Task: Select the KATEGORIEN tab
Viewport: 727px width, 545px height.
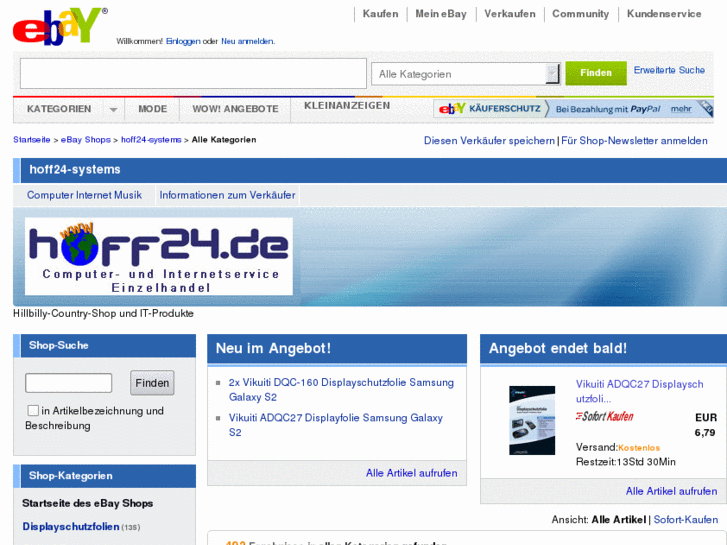Action: pyautogui.click(x=59, y=109)
